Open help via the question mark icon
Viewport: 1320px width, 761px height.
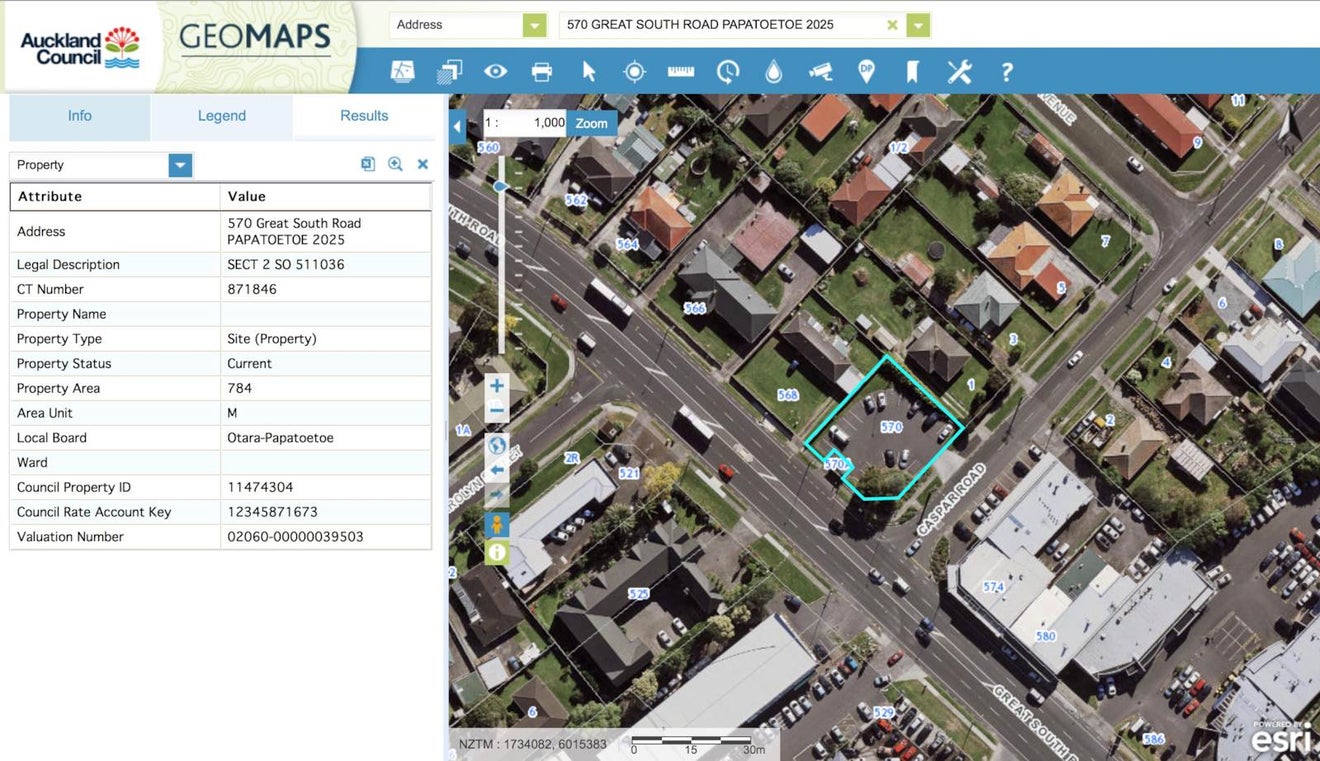[1007, 71]
